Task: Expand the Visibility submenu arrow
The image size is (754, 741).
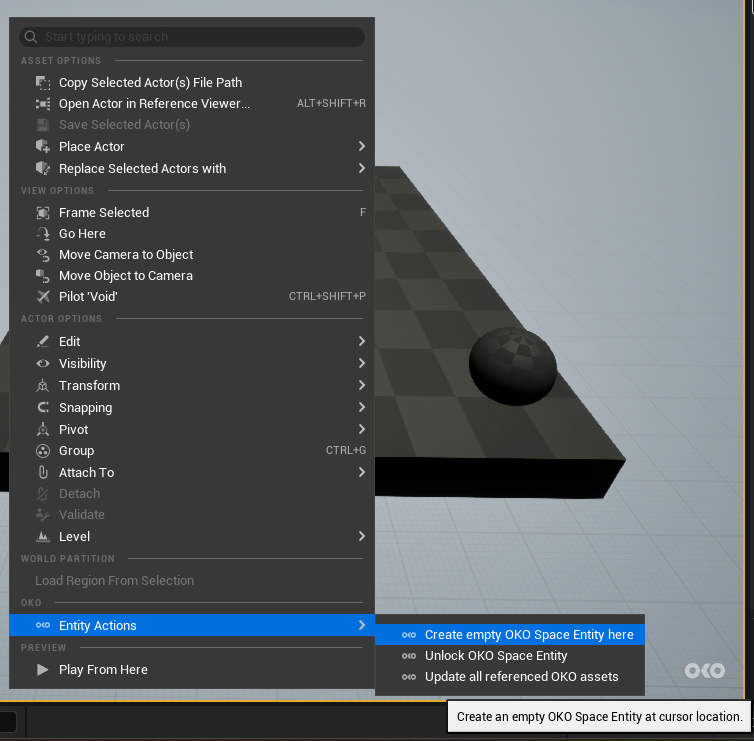Action: [362, 364]
